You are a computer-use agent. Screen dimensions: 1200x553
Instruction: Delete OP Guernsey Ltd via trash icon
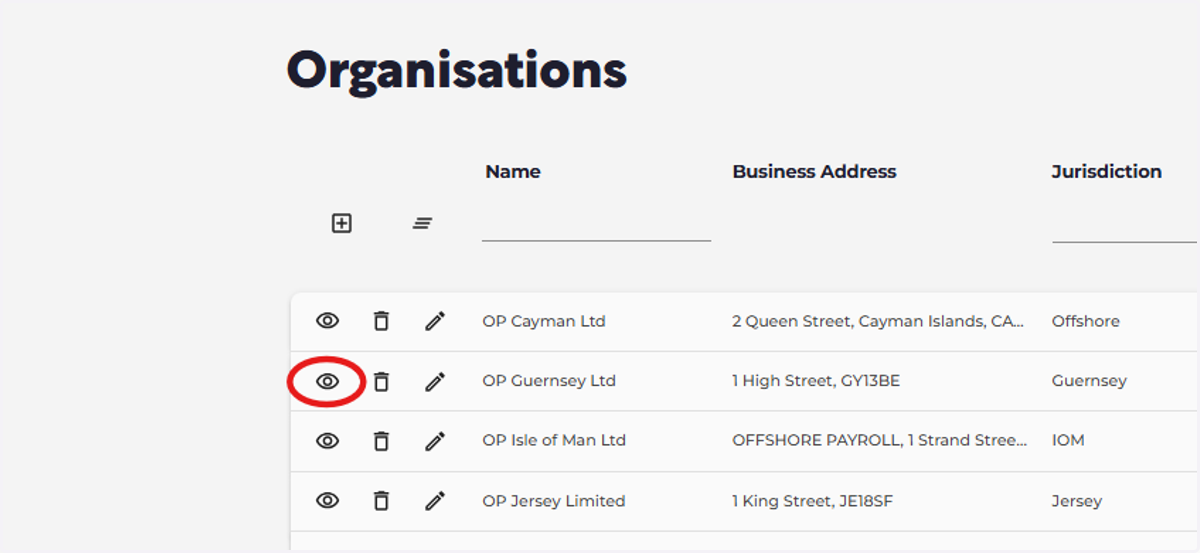point(381,381)
